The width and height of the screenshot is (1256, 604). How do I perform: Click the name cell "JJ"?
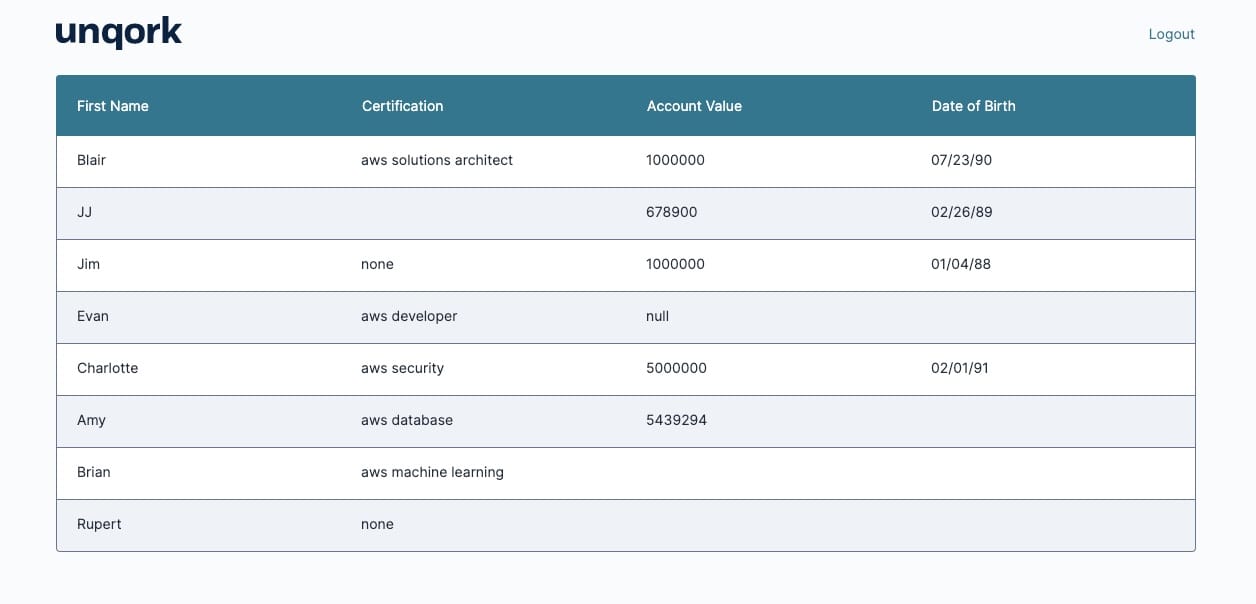coord(84,212)
